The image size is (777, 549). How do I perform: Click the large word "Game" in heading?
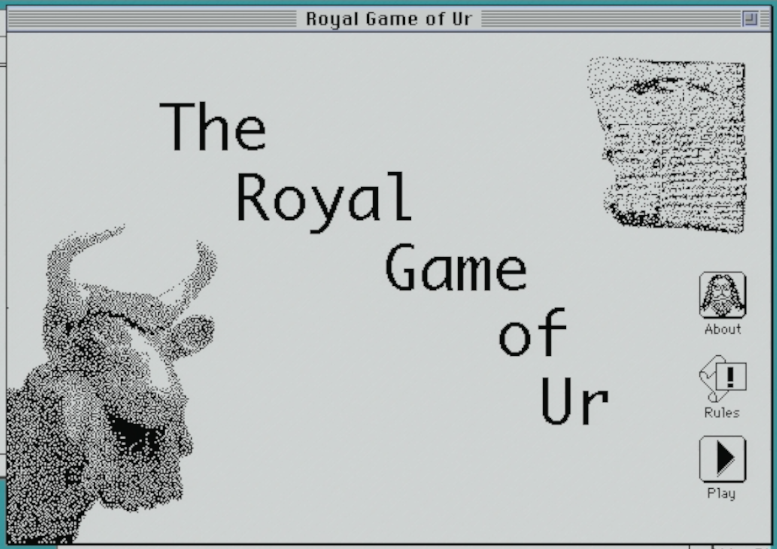click(455, 268)
